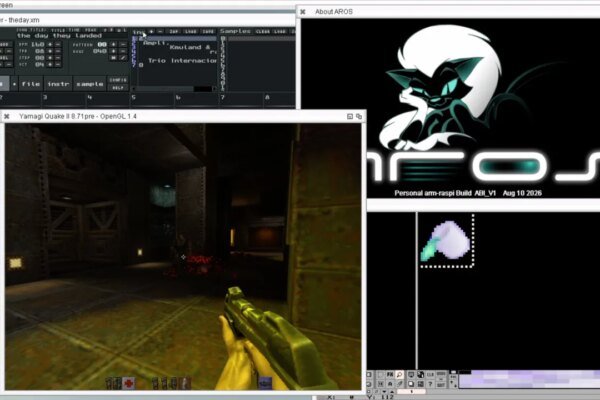600x400 pixels.
Task: Click the depth gadget on the Quake II title bar
Action: pos(359,116)
